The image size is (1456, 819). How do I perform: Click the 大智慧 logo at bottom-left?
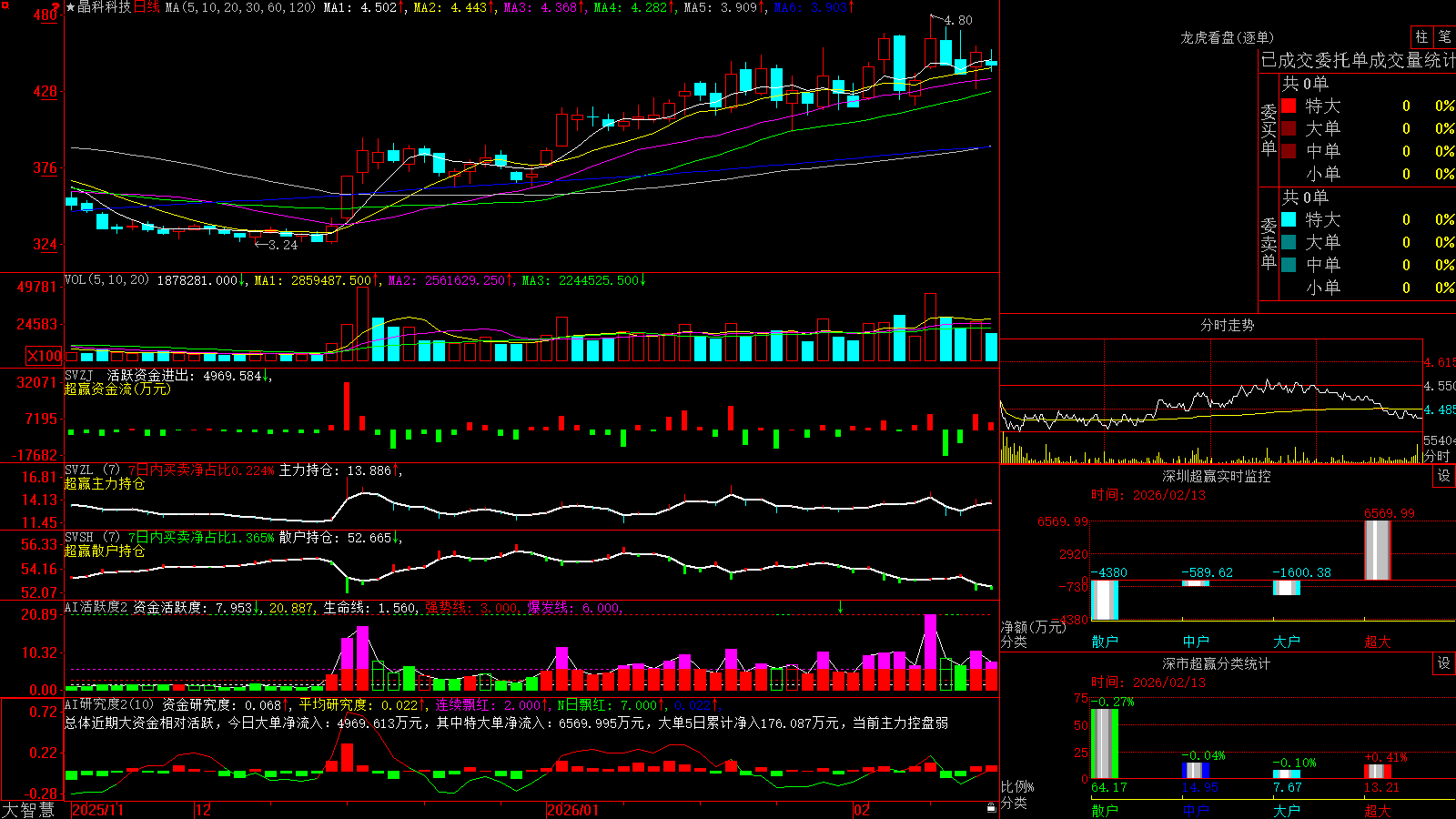[x=28, y=810]
